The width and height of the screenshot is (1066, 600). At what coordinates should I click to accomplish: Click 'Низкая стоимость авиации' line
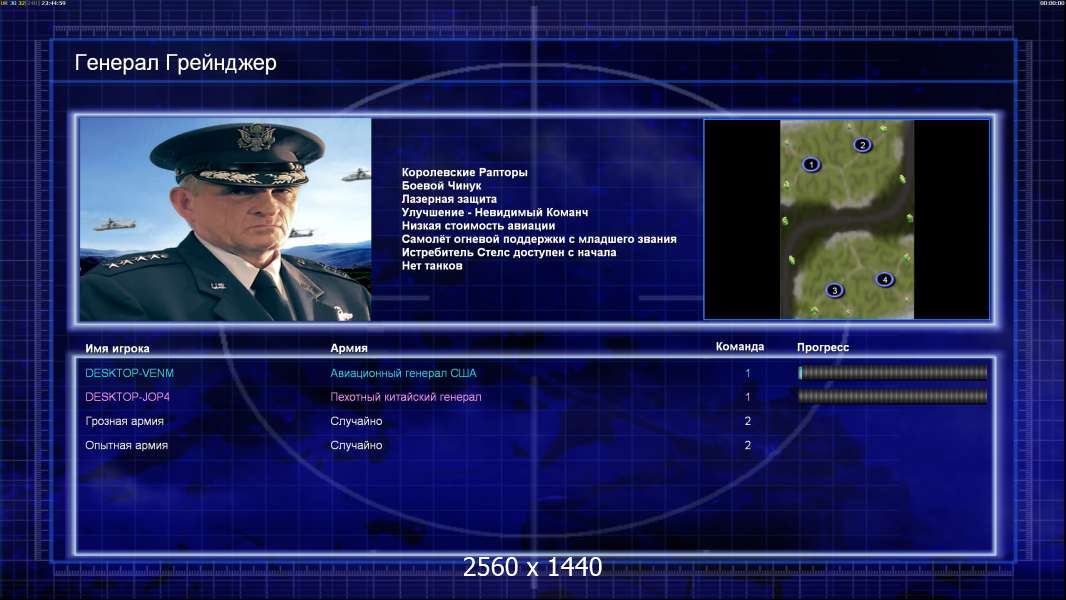point(478,226)
